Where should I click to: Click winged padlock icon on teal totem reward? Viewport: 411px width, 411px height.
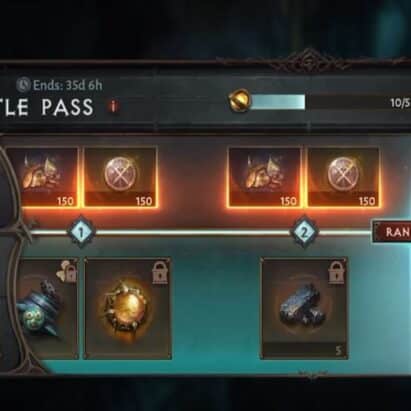pos(67,272)
